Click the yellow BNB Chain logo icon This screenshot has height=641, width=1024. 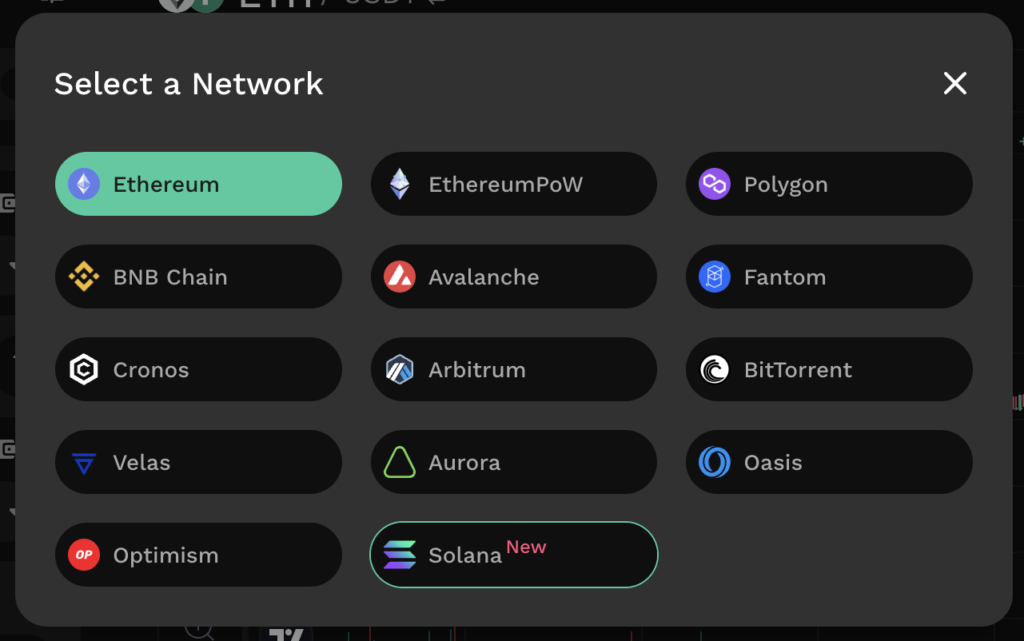click(84, 277)
